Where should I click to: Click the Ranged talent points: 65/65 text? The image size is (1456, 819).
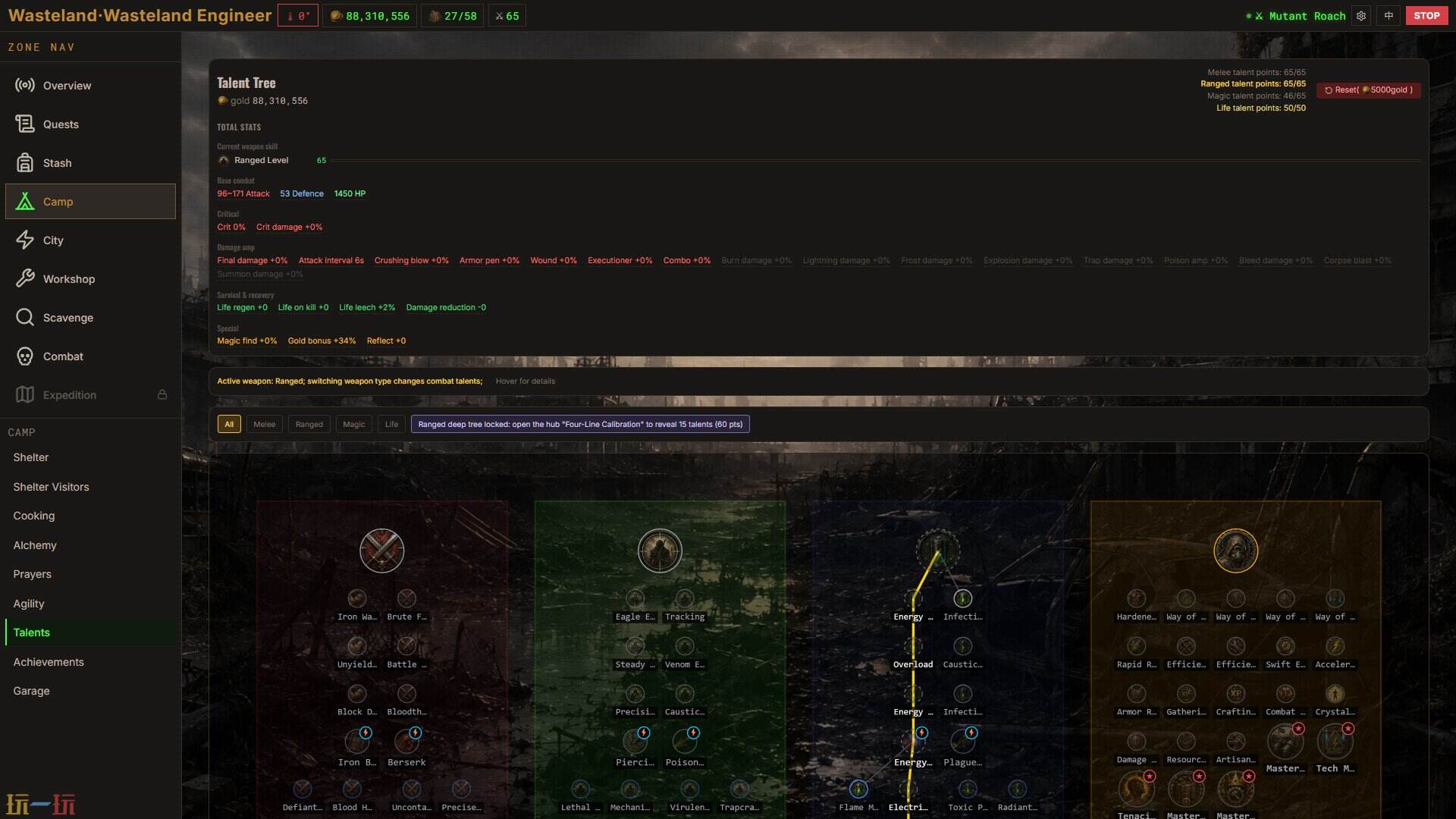coord(1253,84)
